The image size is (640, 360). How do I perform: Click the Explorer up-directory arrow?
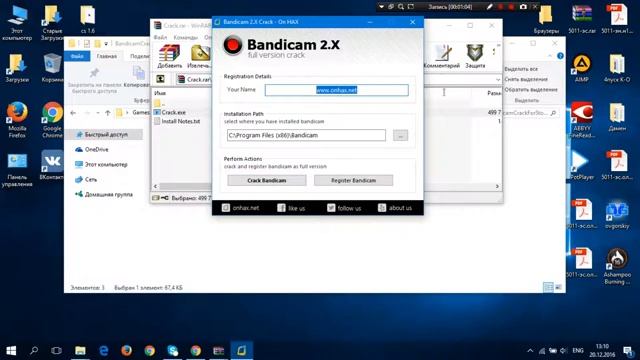pos(108,113)
